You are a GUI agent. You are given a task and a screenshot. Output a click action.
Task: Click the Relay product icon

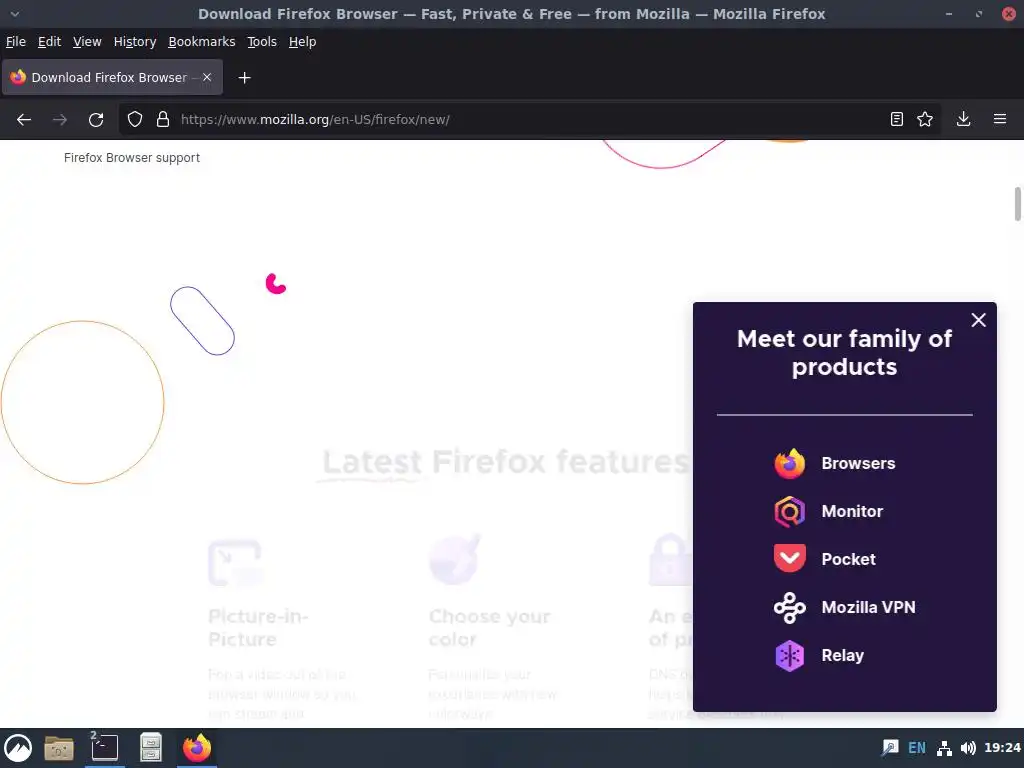coord(790,656)
